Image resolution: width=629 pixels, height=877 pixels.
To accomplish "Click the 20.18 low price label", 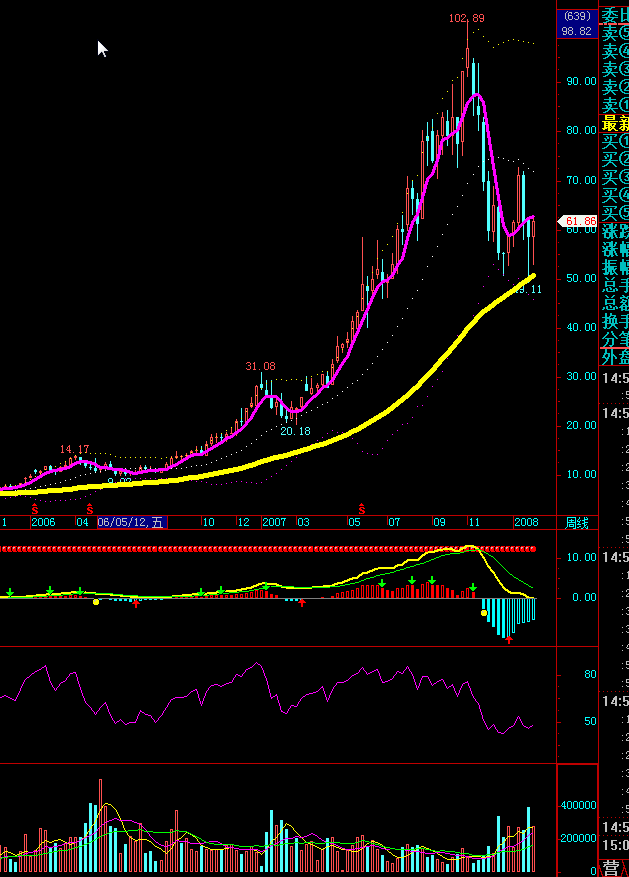I will pyautogui.click(x=295, y=431).
